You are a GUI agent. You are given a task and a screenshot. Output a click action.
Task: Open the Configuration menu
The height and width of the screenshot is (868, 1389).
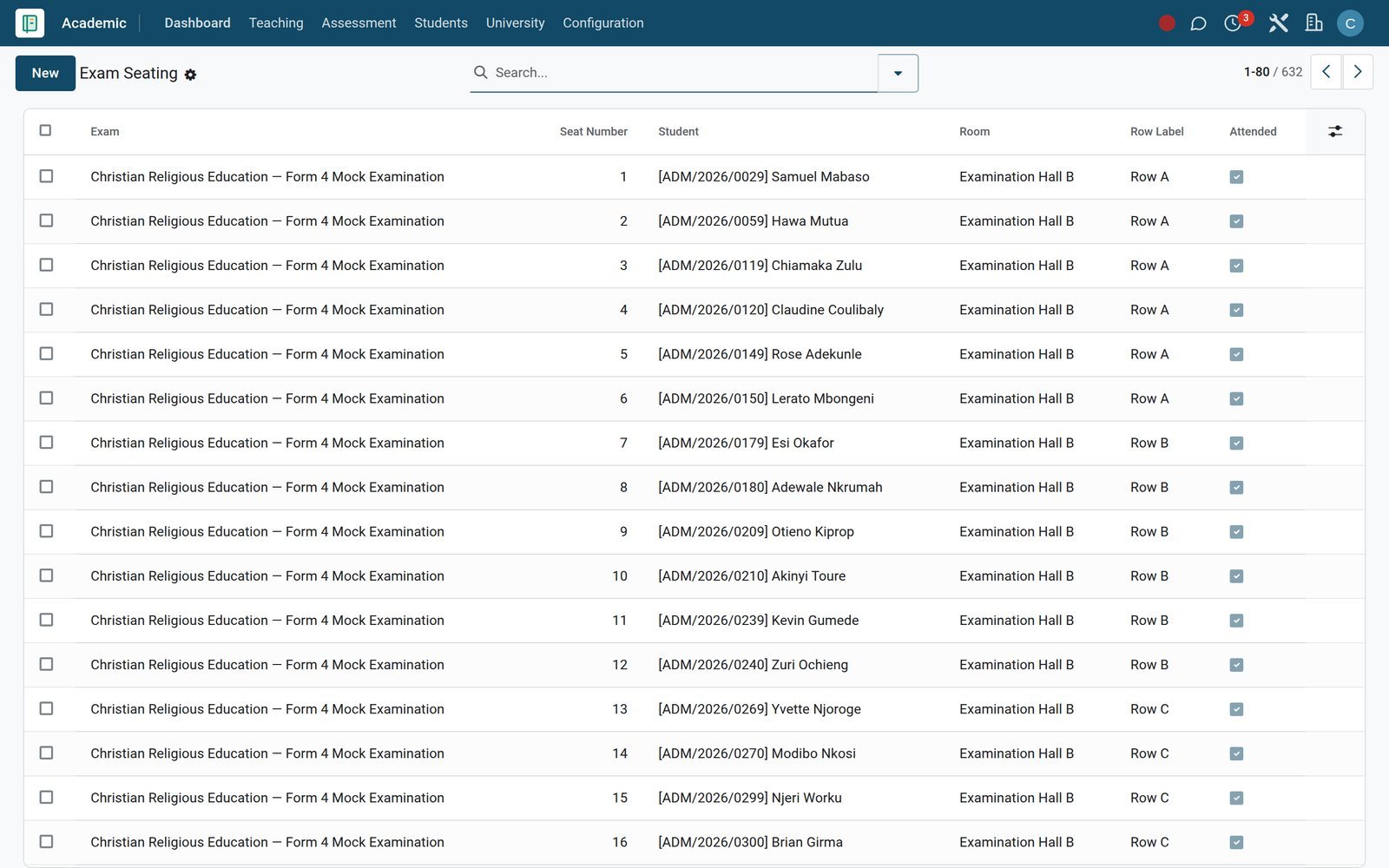coord(603,23)
